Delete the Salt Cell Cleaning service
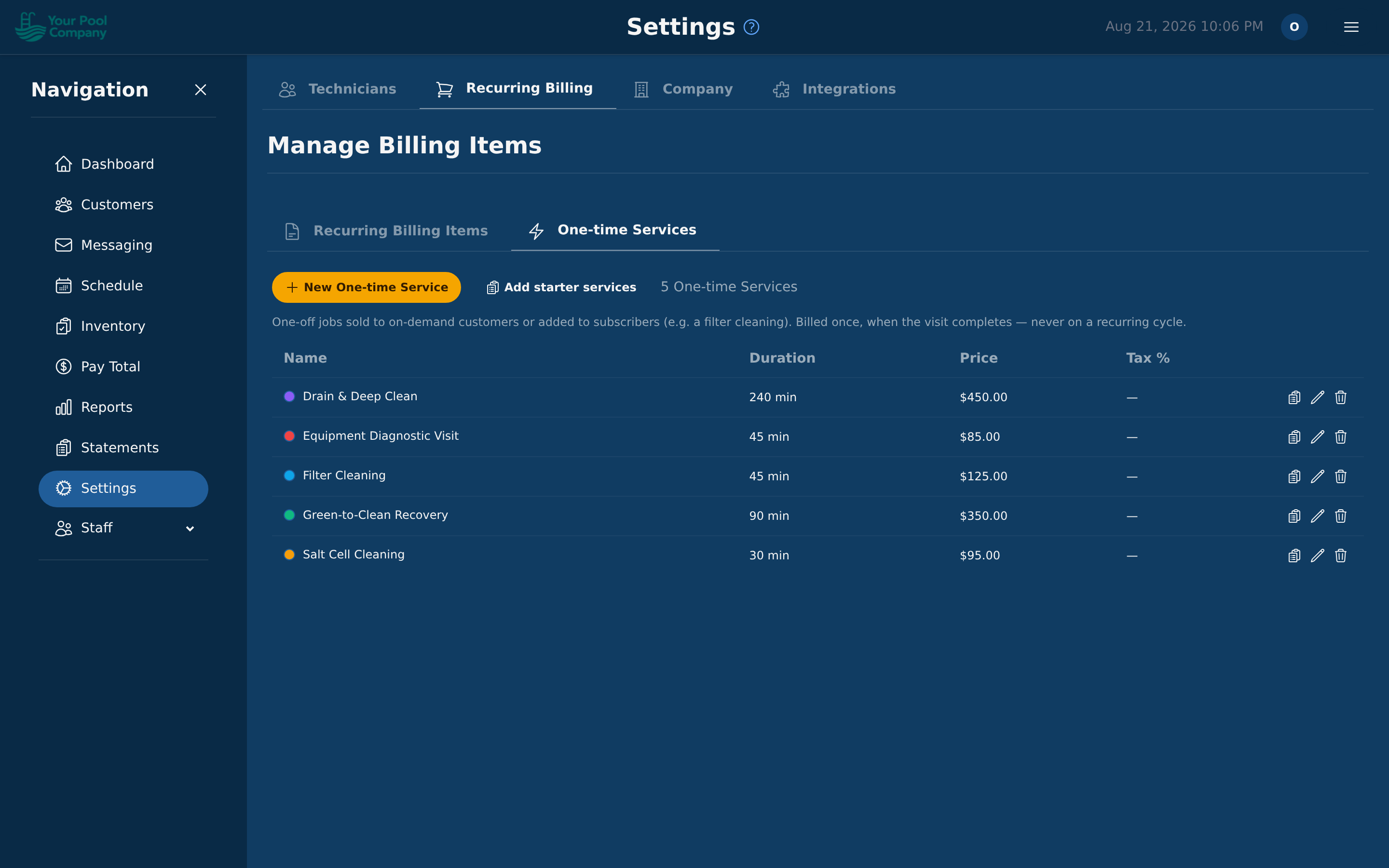The image size is (1389, 868). pyautogui.click(x=1340, y=556)
